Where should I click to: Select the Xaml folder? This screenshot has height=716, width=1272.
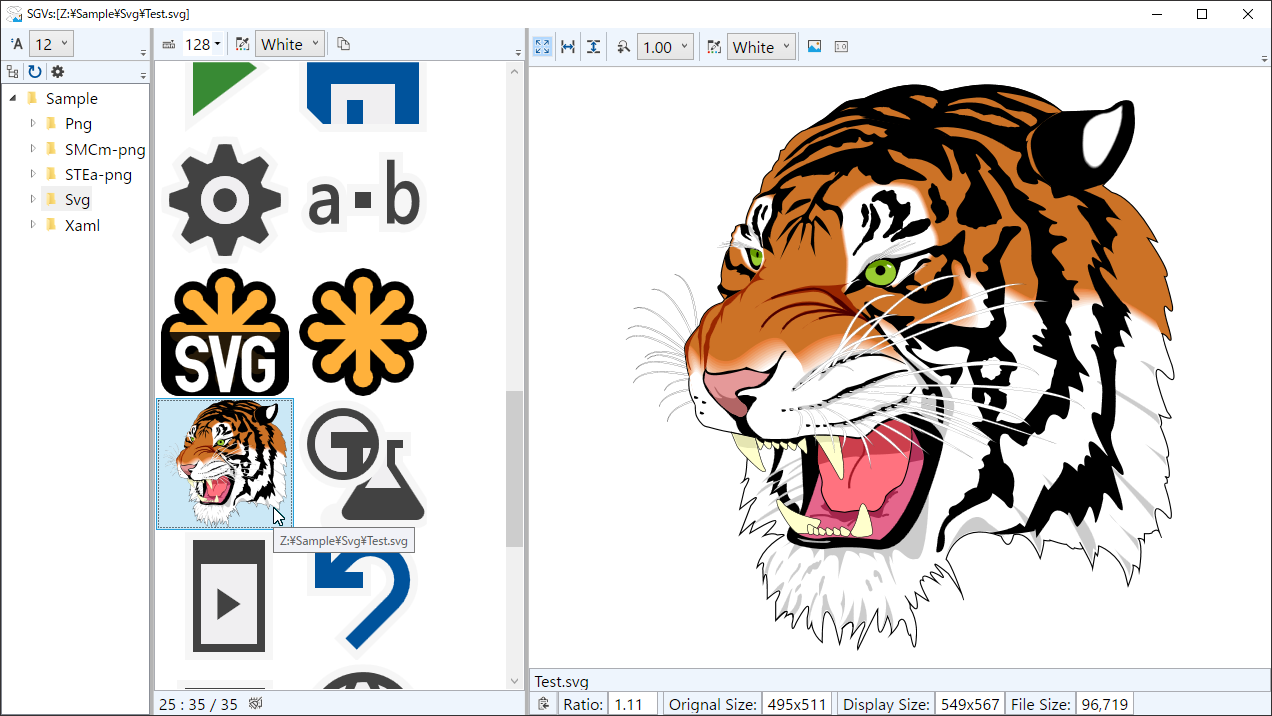point(82,225)
